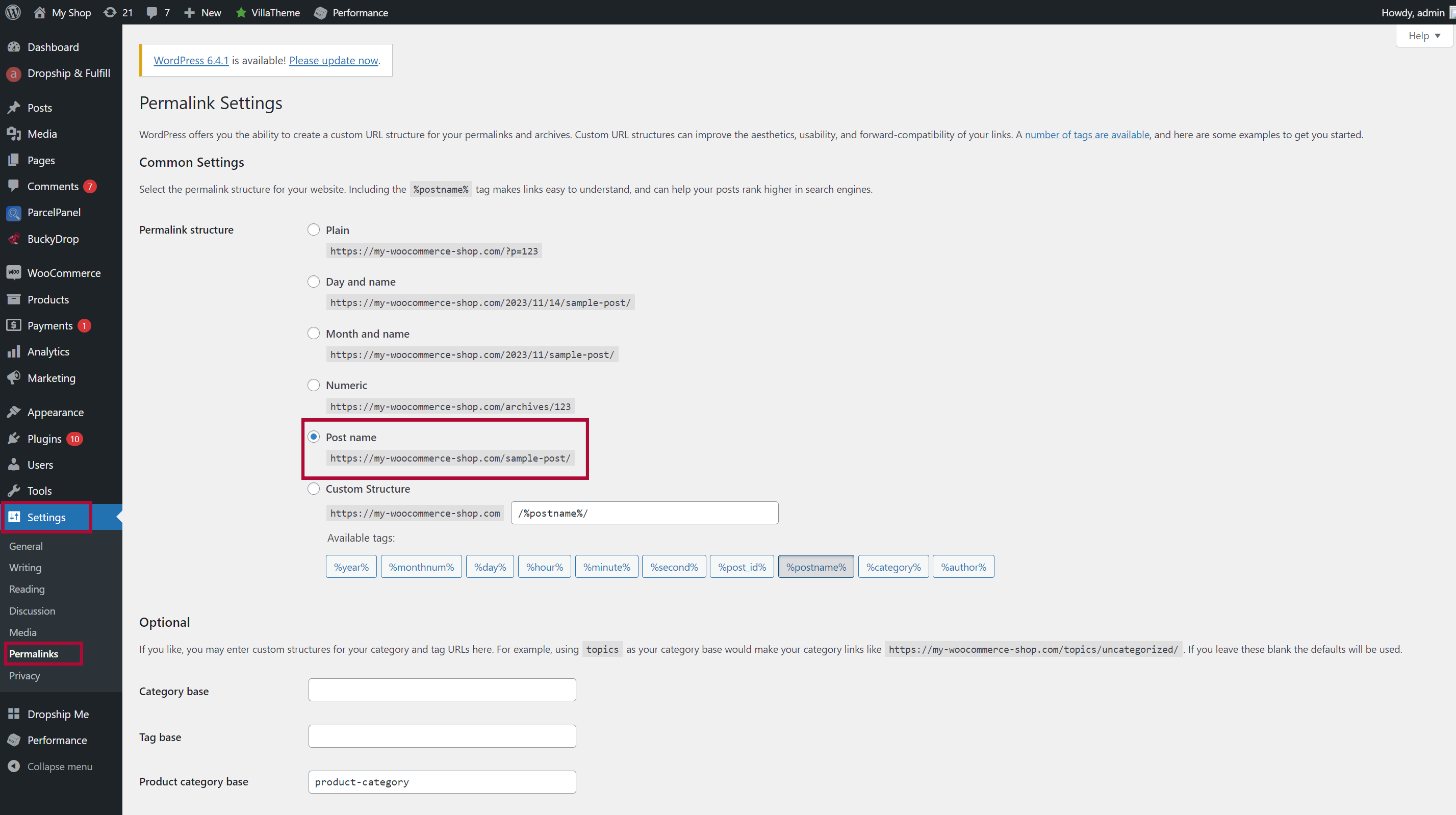Navigate to the Discussion settings page
Screen dimensions: 1456x815
click(32, 610)
